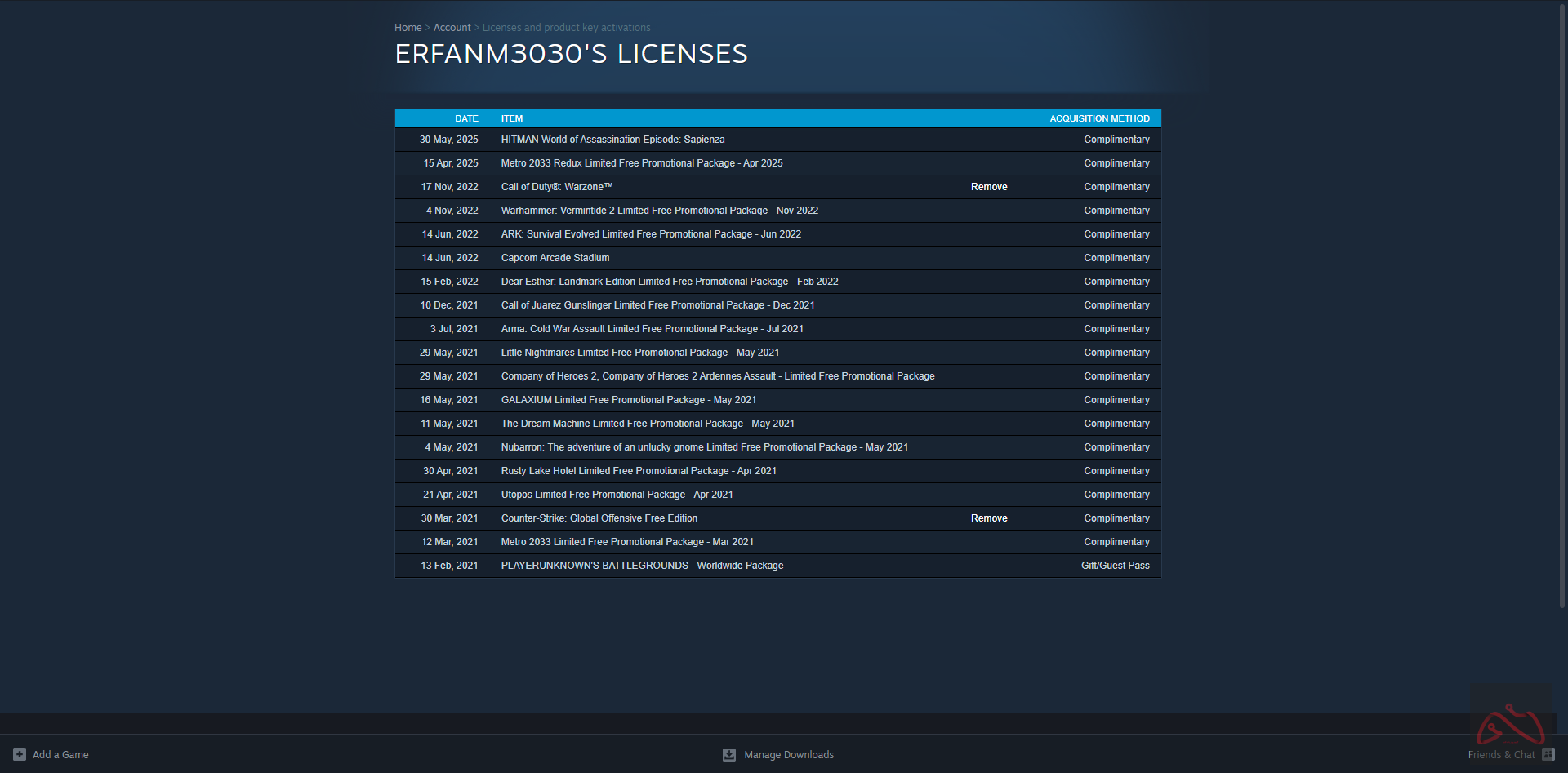Remove the Call of Duty: Warzone license

(988, 187)
